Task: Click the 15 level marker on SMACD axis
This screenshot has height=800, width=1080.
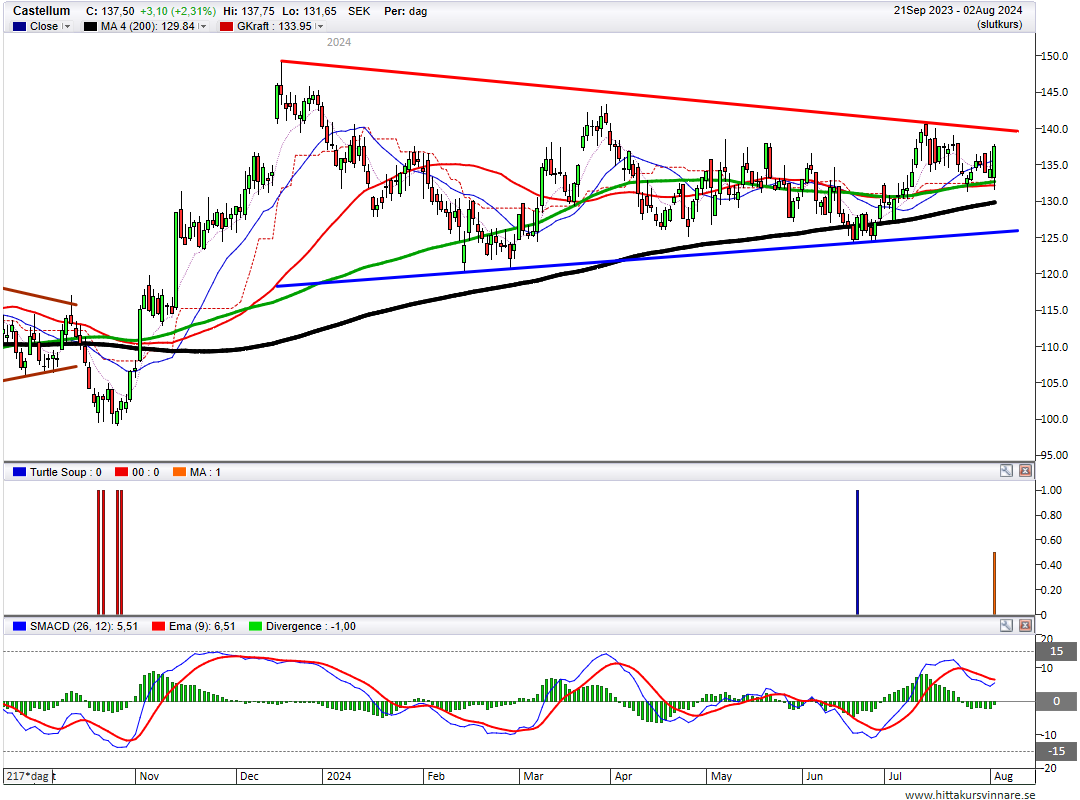Action: point(1057,651)
